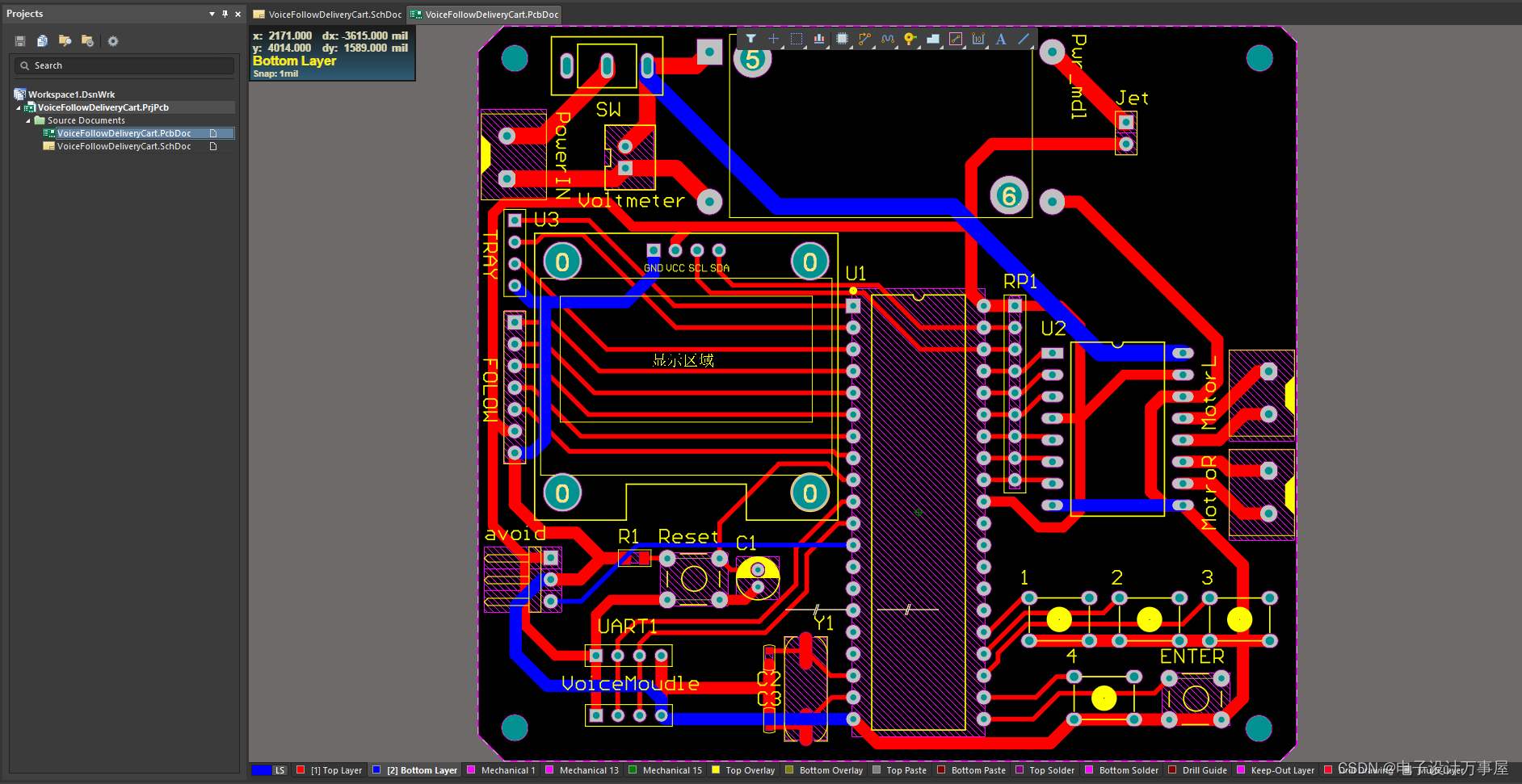1522x784 pixels.
Task: Select the tuning/length-matching route tool
Action: (x=887, y=39)
